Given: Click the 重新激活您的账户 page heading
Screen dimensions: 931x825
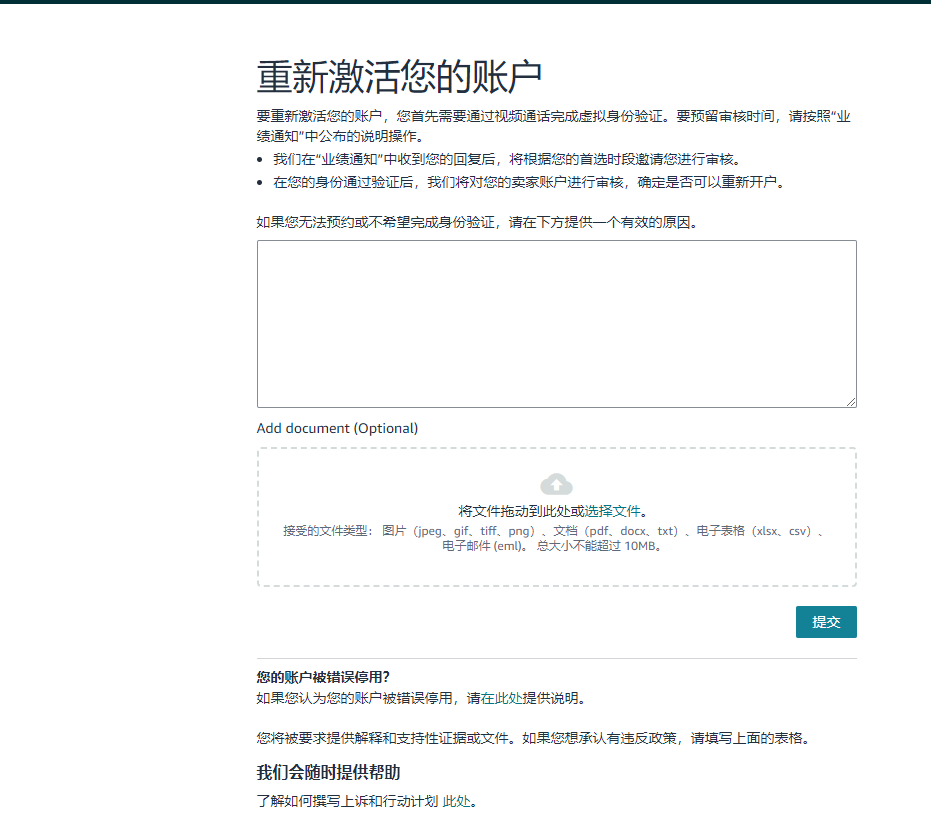Looking at the screenshot, I should 399,77.
